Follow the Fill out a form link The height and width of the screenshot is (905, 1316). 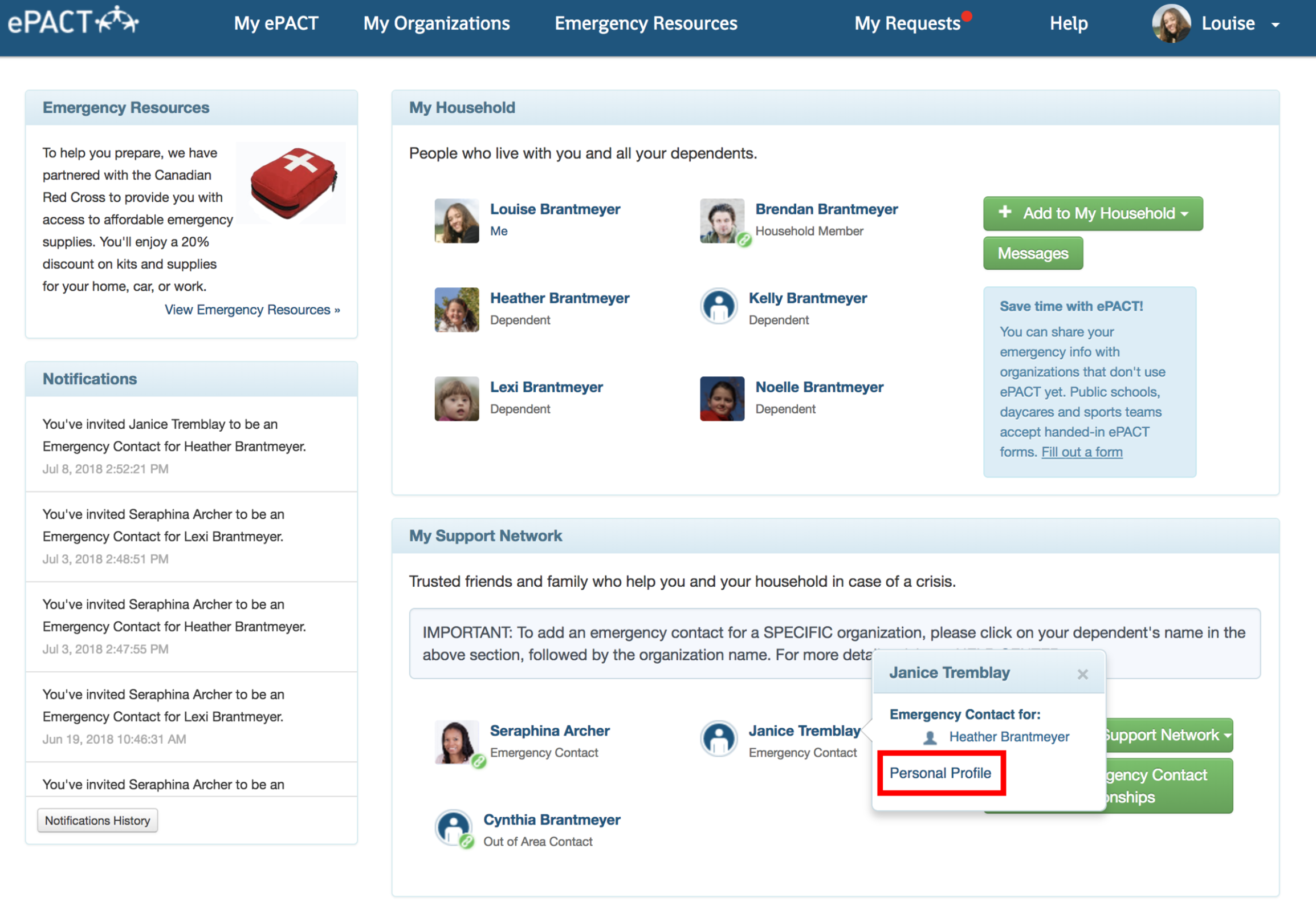pos(1081,452)
